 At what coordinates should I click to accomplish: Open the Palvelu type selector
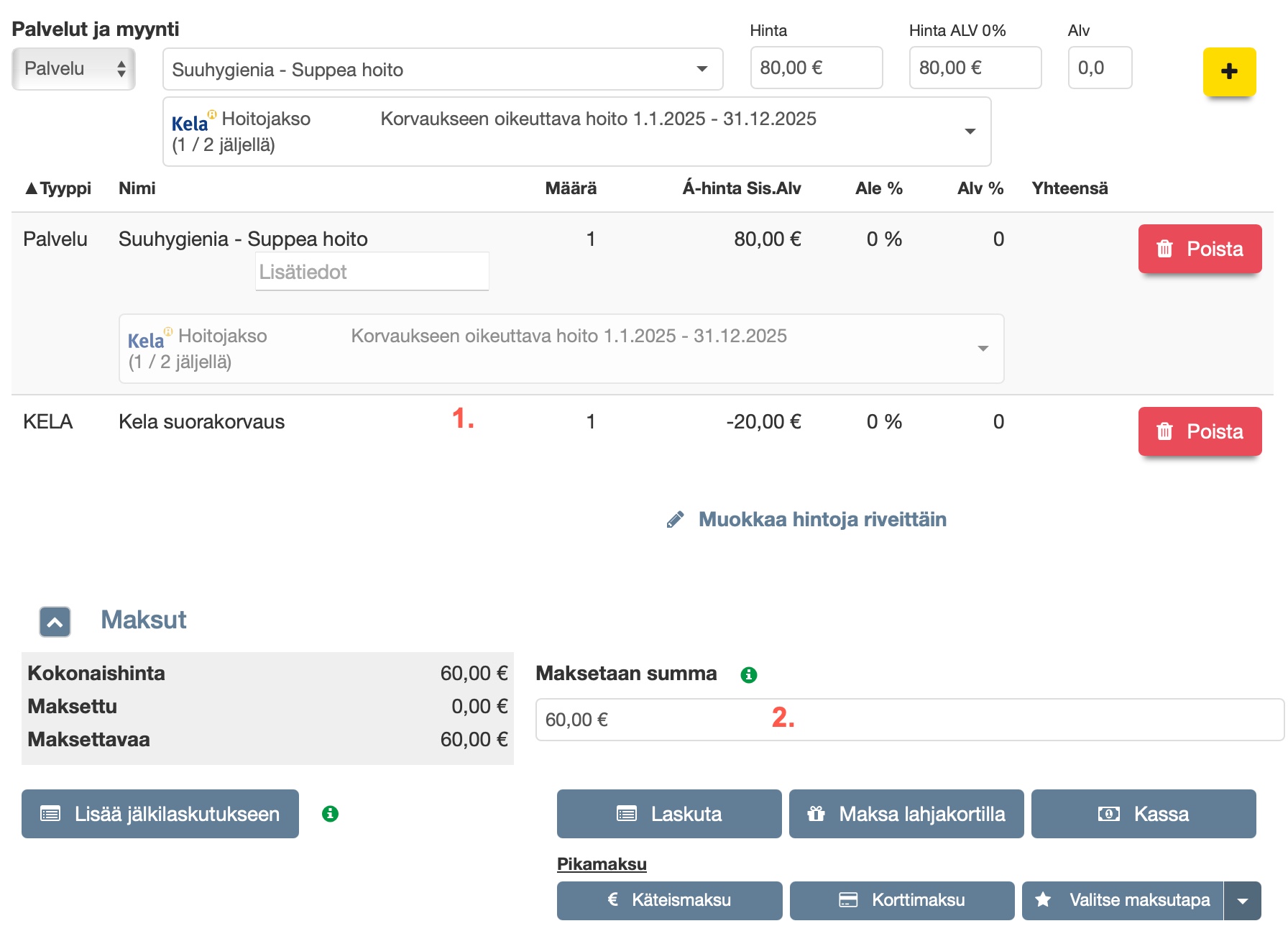tap(73, 69)
